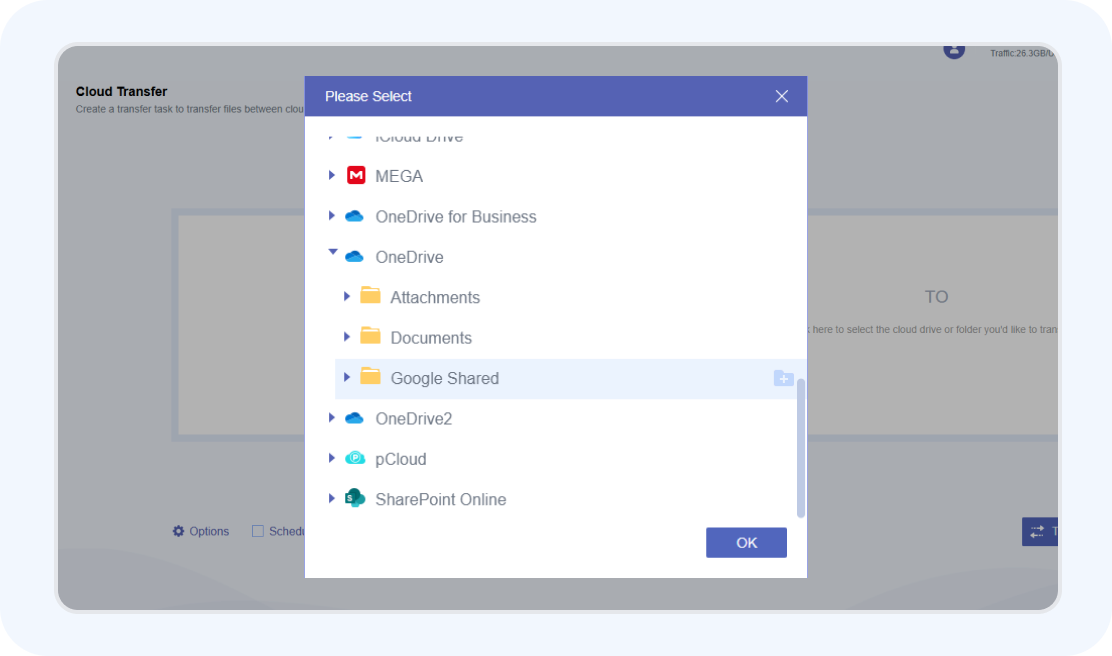Click the Attachments folder icon
Viewport: 1112px width, 656px height.
pyautogui.click(x=370, y=295)
